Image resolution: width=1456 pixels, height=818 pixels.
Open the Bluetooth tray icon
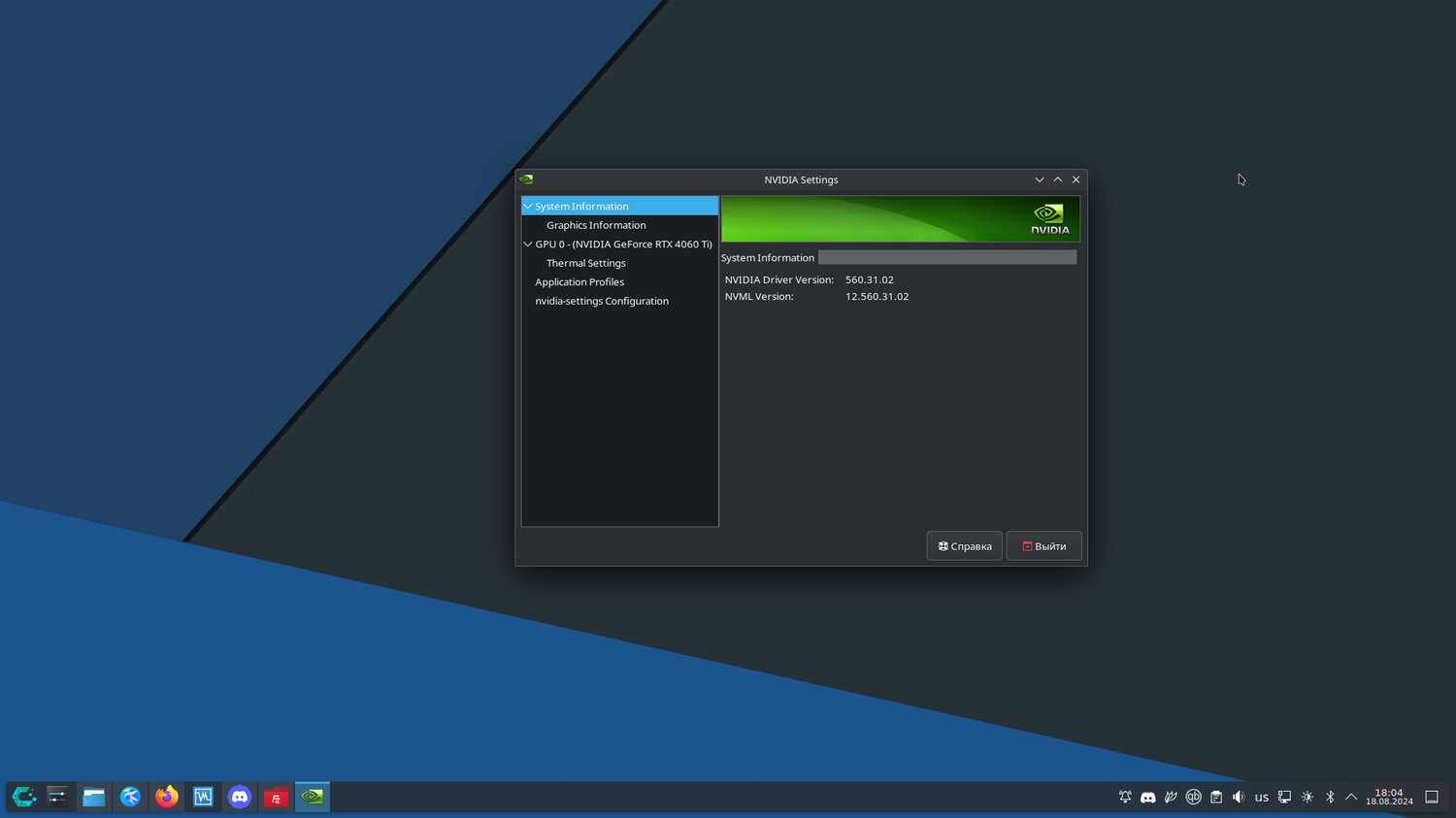[1330, 797]
